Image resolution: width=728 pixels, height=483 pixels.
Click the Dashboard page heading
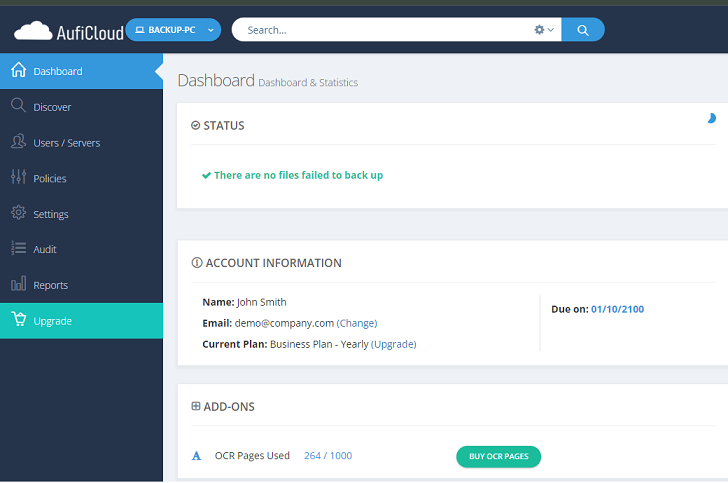pyautogui.click(x=216, y=80)
